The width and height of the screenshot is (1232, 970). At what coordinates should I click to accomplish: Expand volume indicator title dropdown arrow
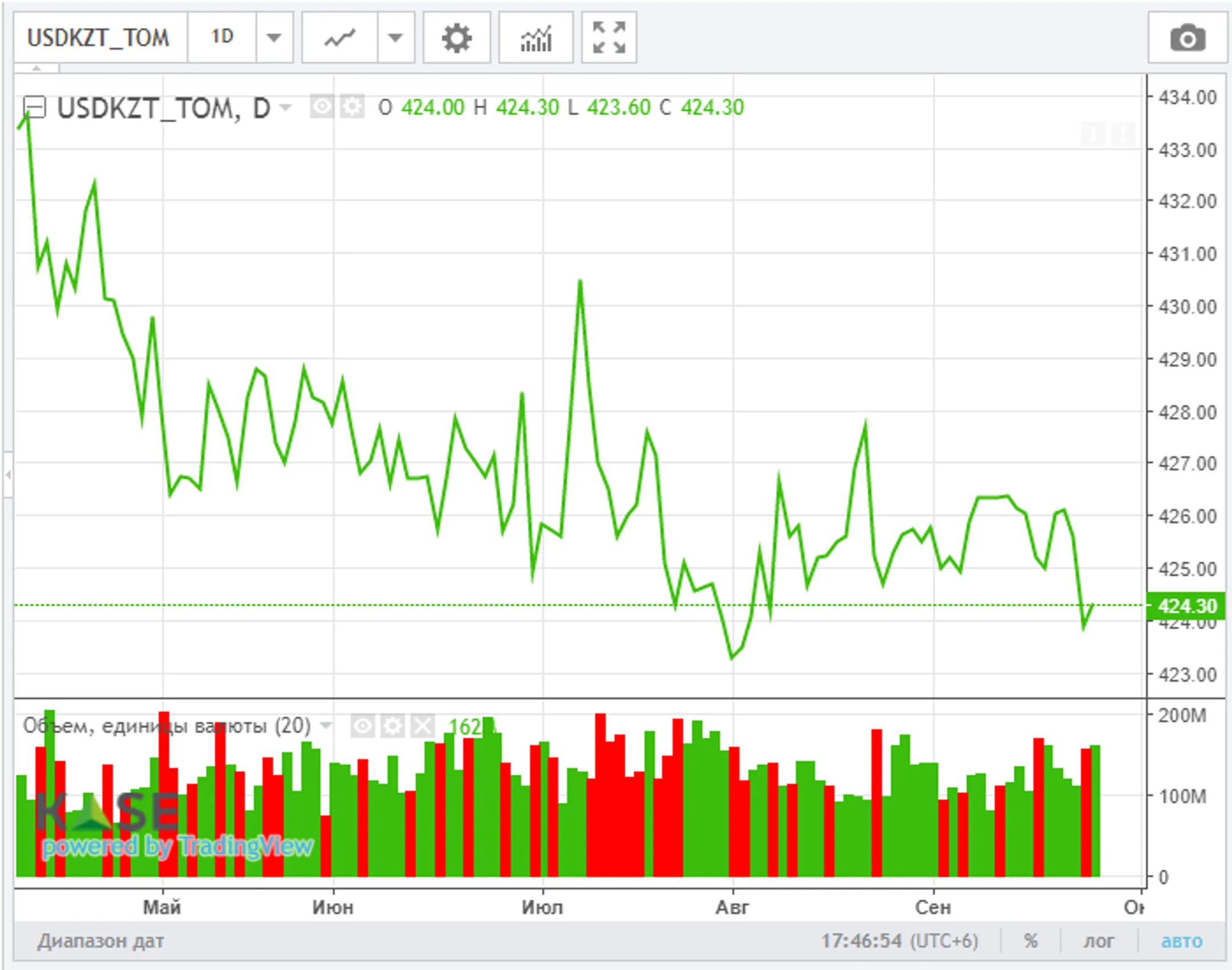[326, 726]
